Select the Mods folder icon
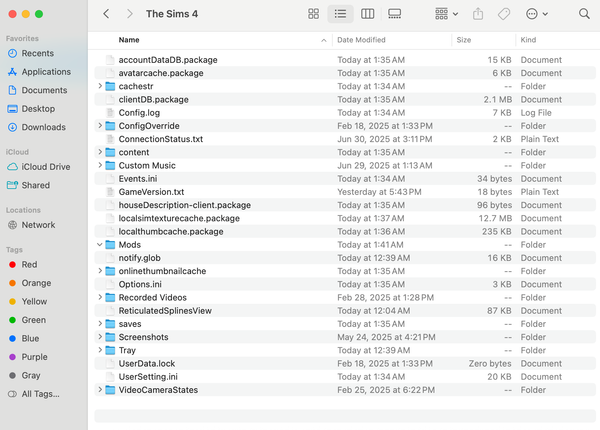 (110, 244)
